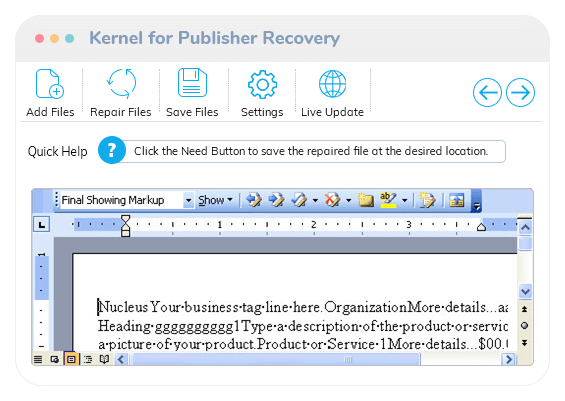Open toolbar options overflow arrow
The width and height of the screenshot is (565, 401).
pyautogui.click(x=477, y=201)
